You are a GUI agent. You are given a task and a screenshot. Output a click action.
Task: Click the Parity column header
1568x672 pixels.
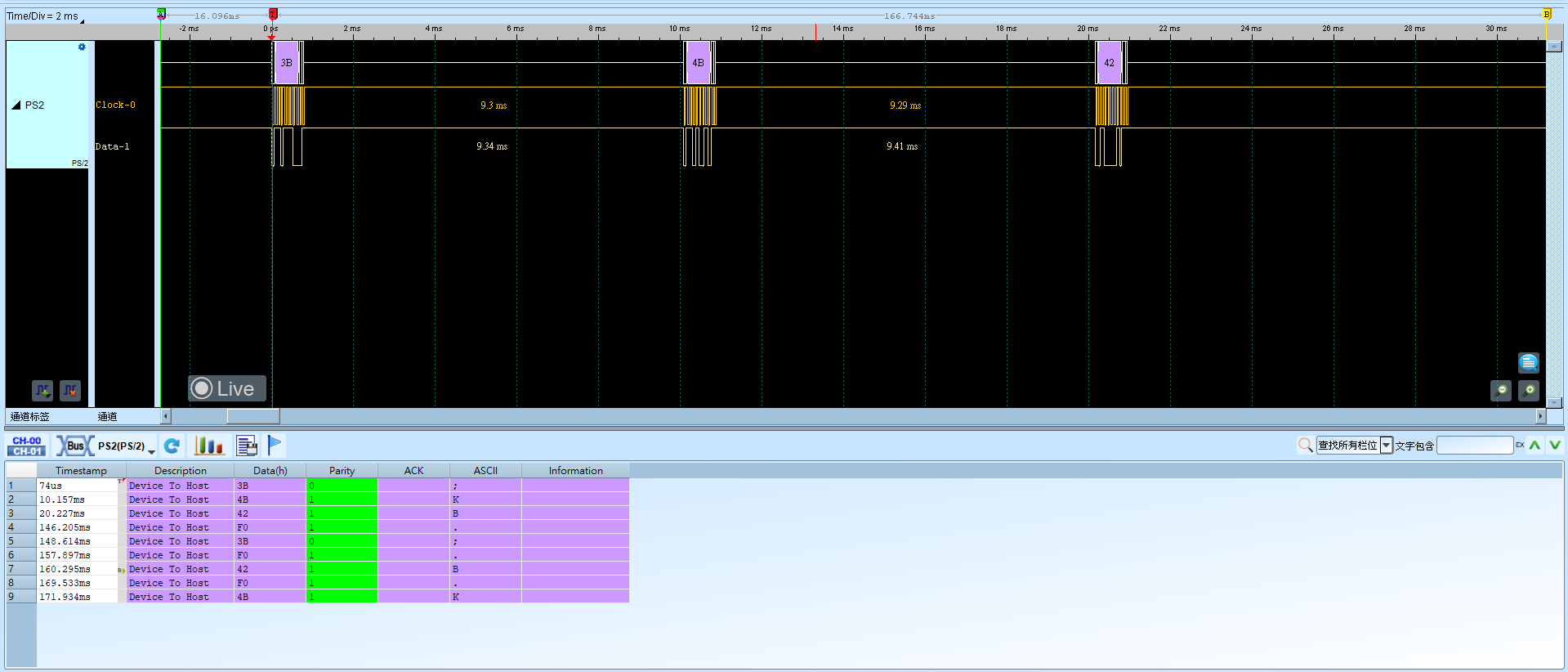342,471
